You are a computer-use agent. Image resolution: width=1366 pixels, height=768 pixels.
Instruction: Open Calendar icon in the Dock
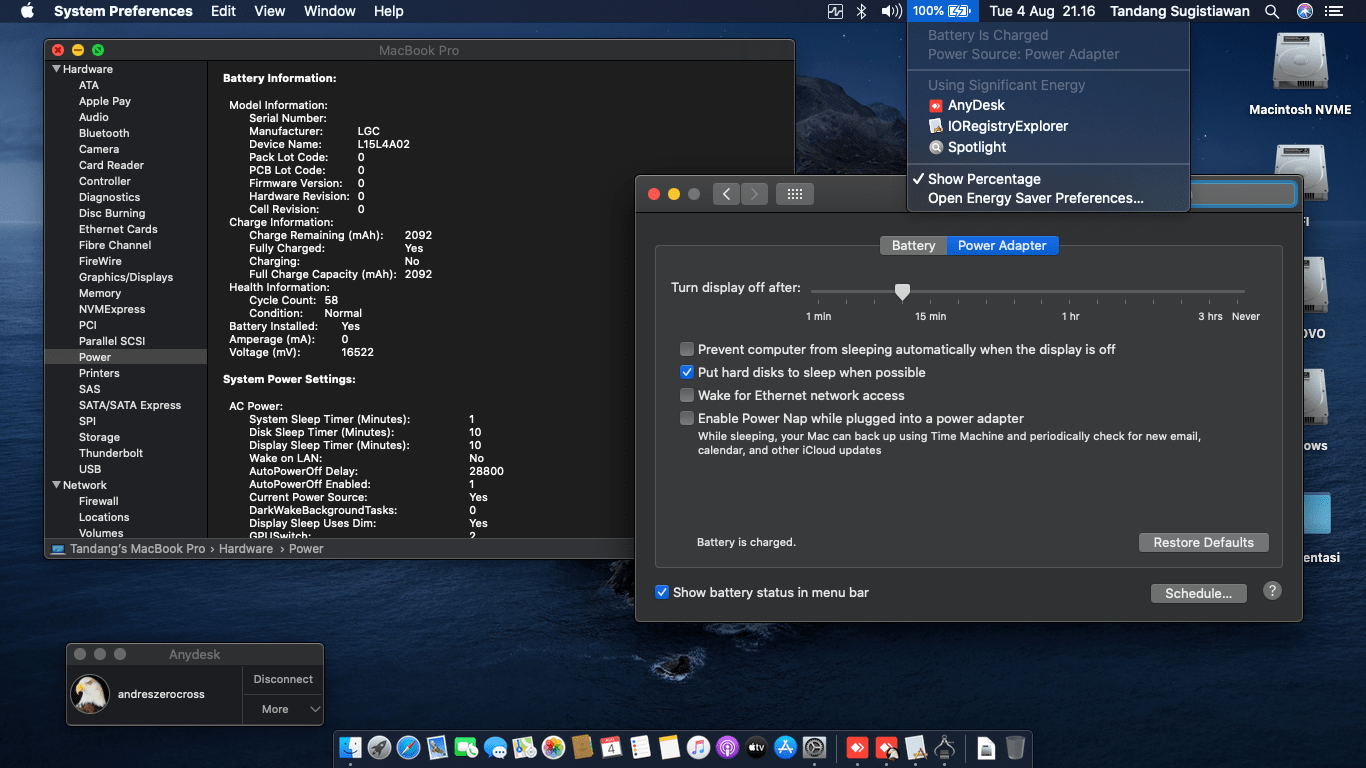[611, 747]
